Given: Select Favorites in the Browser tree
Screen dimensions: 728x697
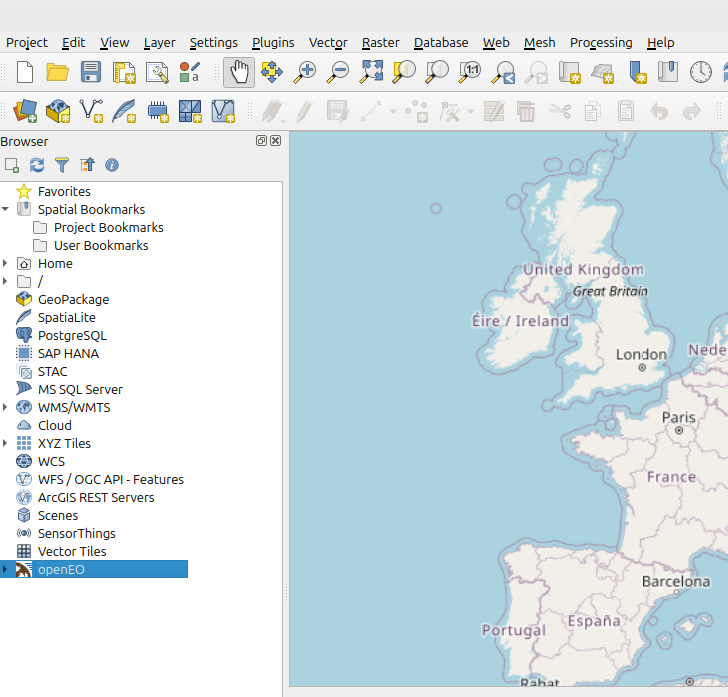Looking at the screenshot, I should pyautogui.click(x=64, y=191).
